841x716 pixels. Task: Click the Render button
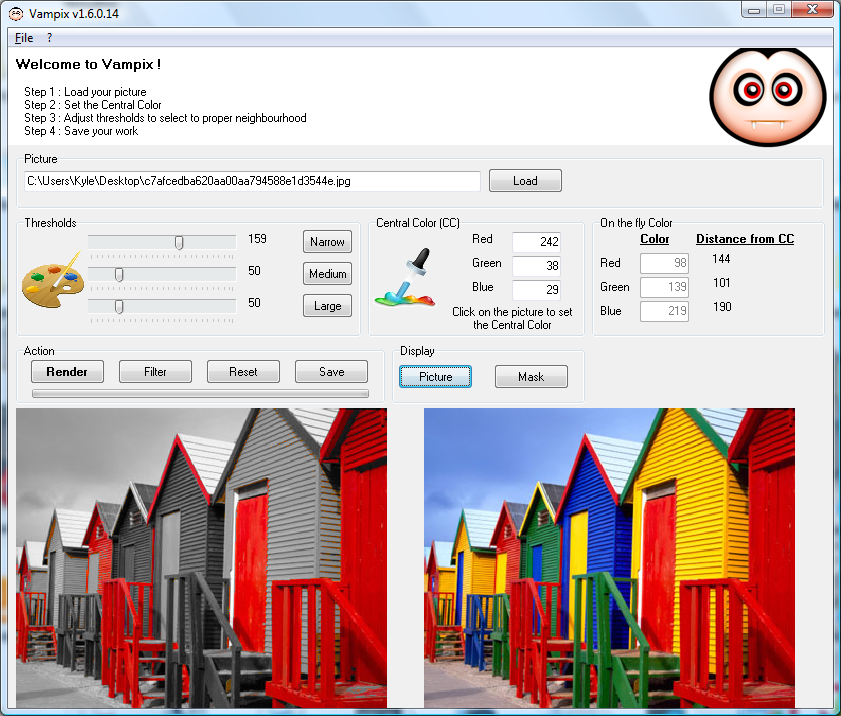(67, 372)
